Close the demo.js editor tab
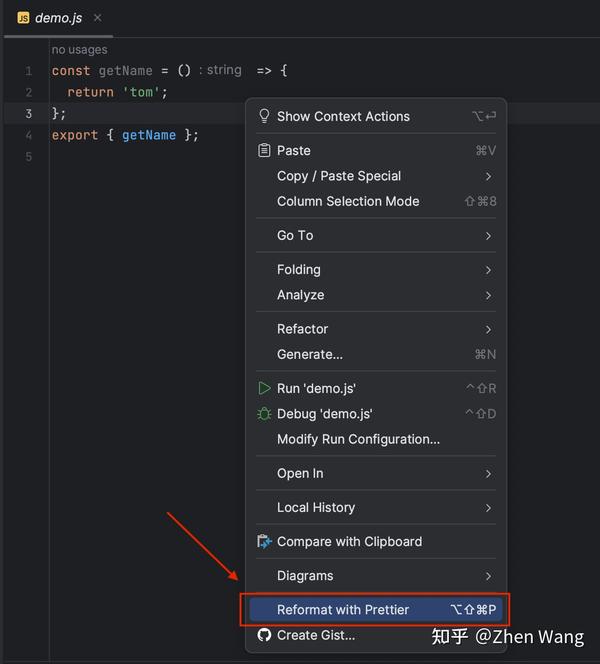Screen dimensions: 600x664 pos(97,18)
